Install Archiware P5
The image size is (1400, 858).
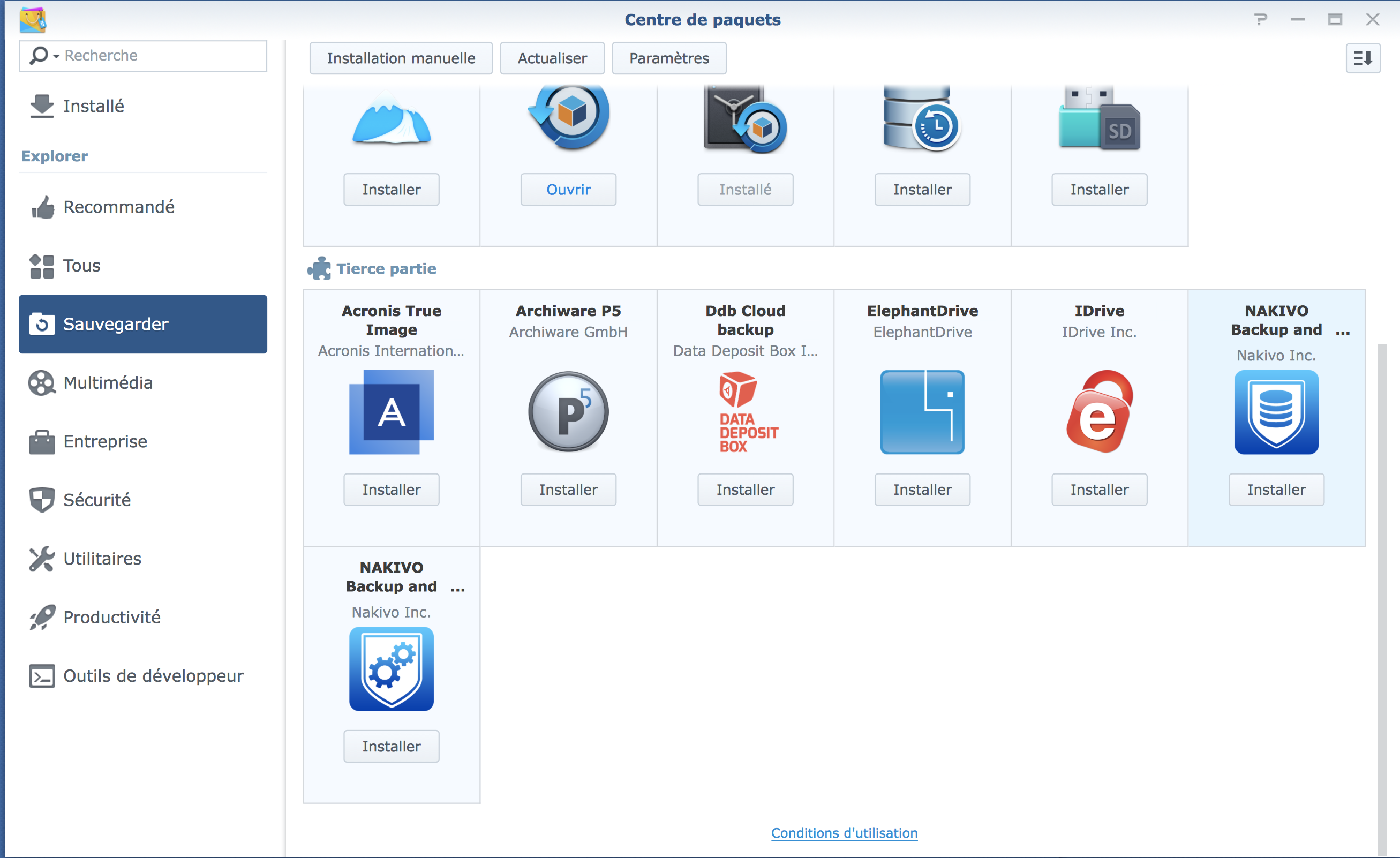coord(568,489)
